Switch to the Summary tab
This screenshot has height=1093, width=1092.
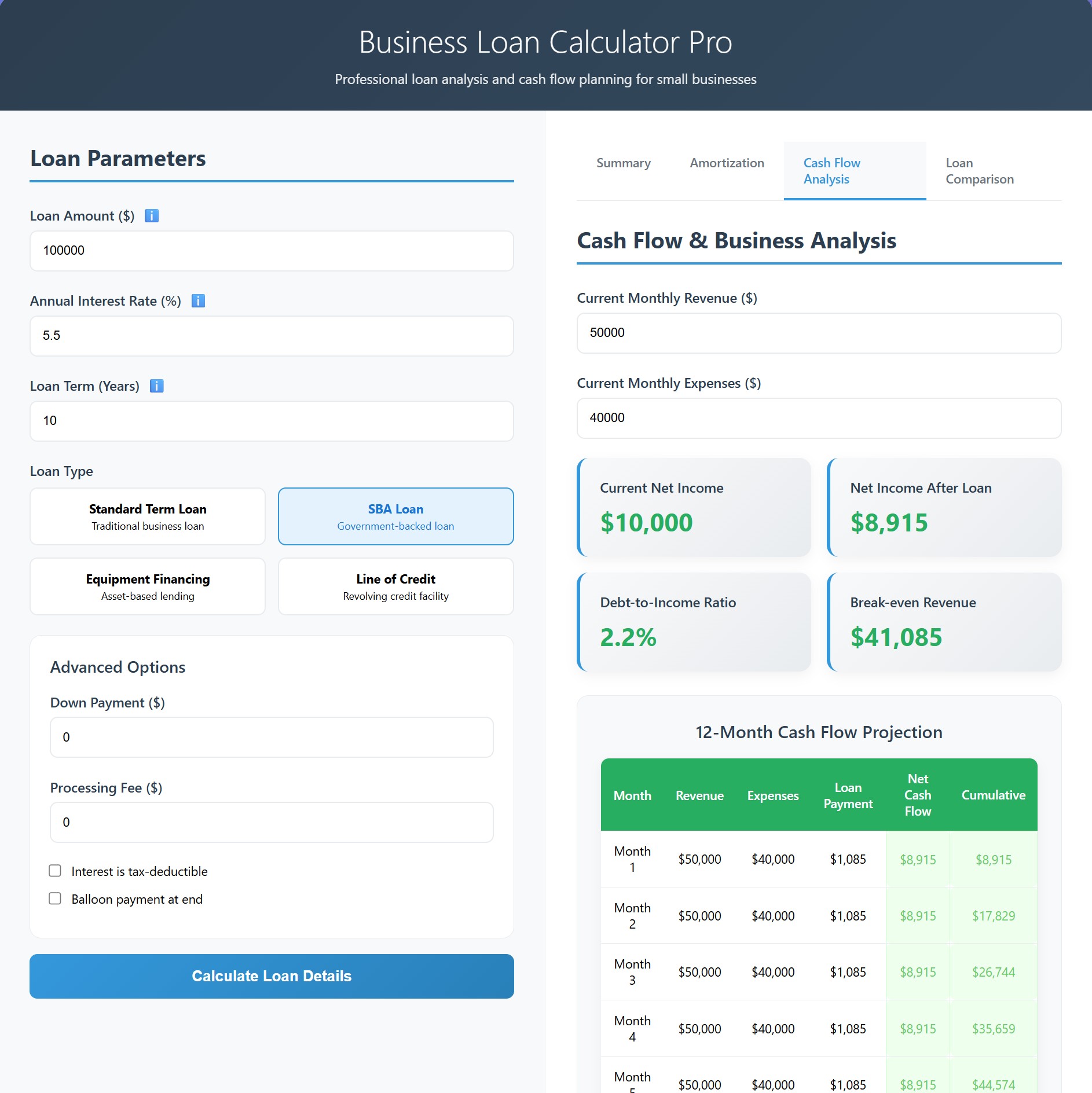[622, 164]
